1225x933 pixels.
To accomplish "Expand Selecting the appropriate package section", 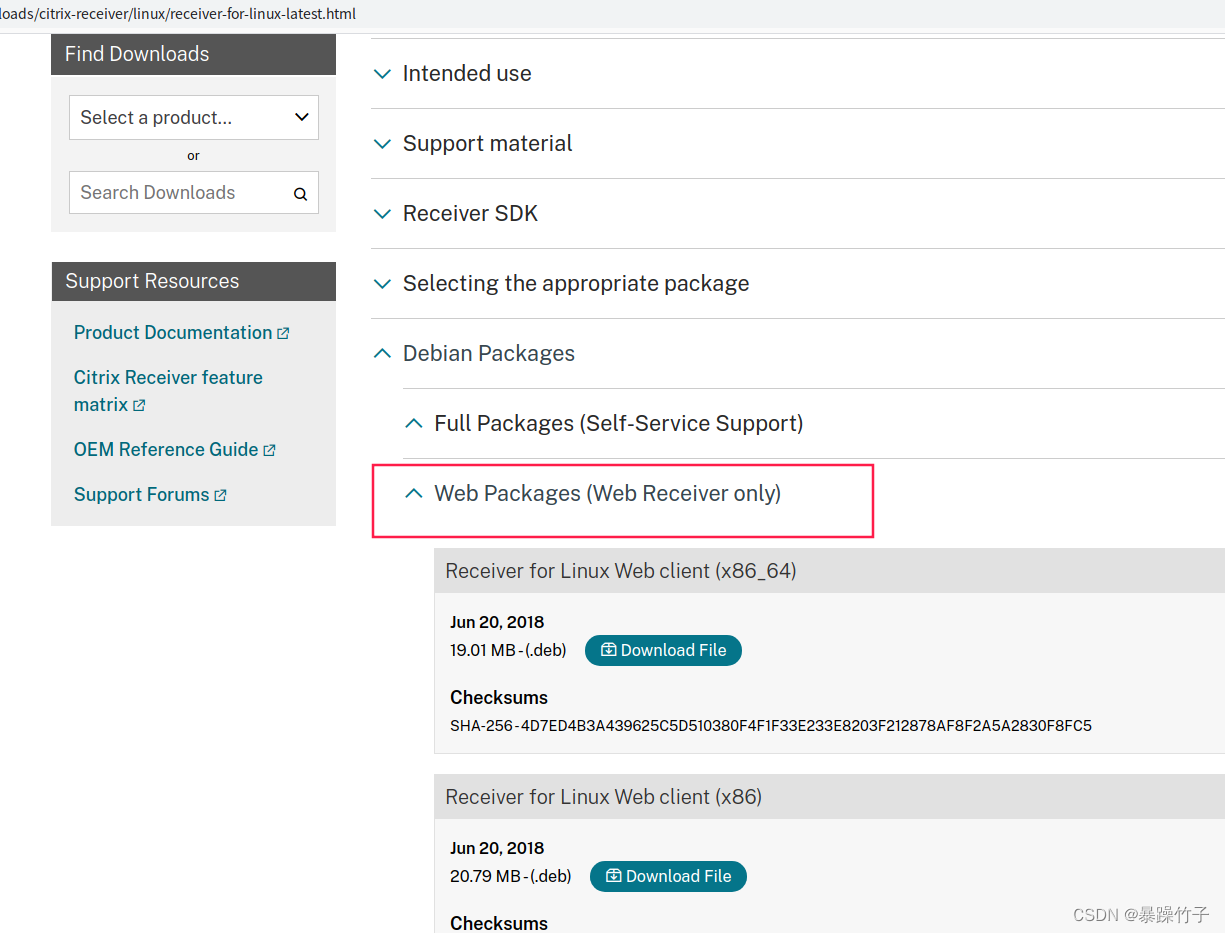I will pos(575,283).
